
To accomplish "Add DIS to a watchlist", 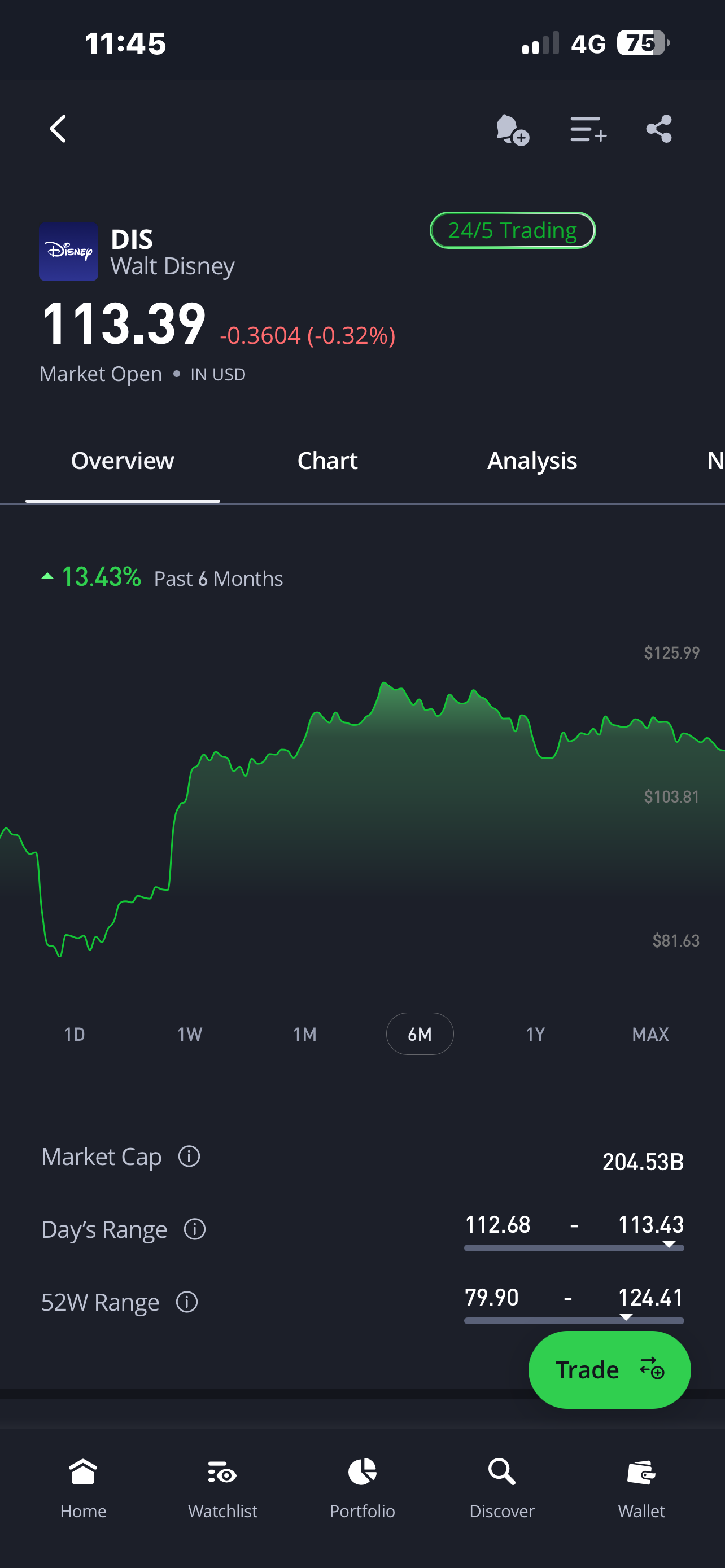I will point(587,129).
